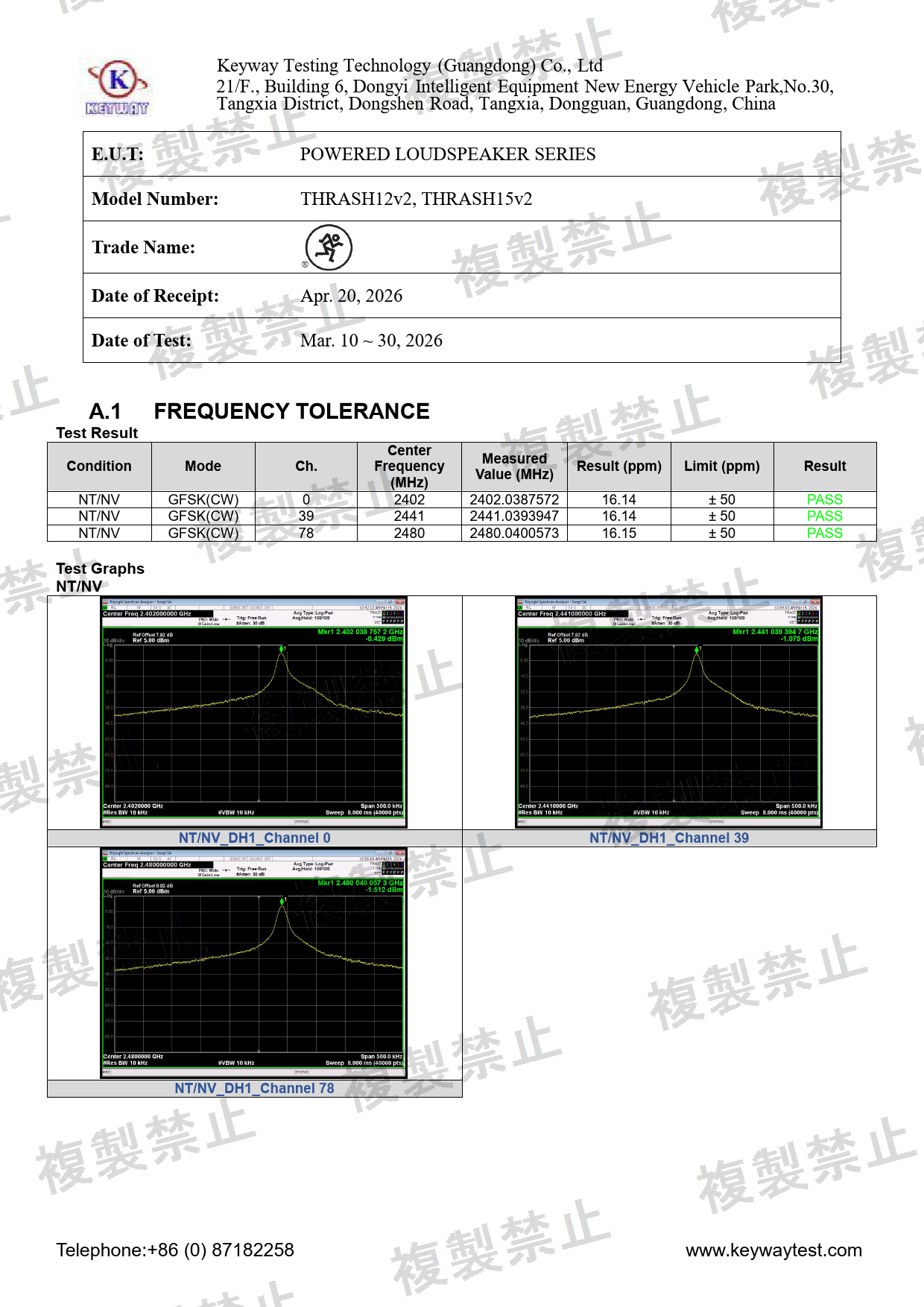Click the "Center Frequency (MHz)" column header
924x1307 pixels.
(x=409, y=466)
